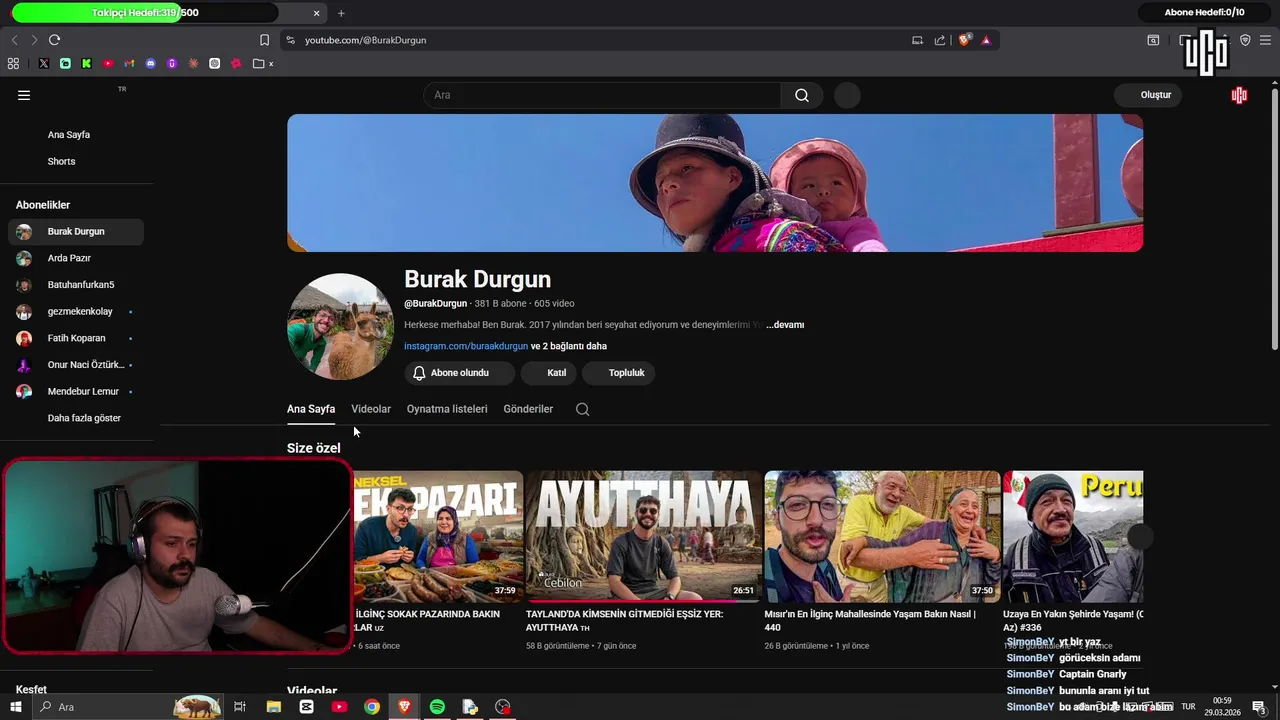Screen dimensions: 1280x720
Task: Open Brave Shields lion icon
Action: pyautogui.click(x=964, y=40)
